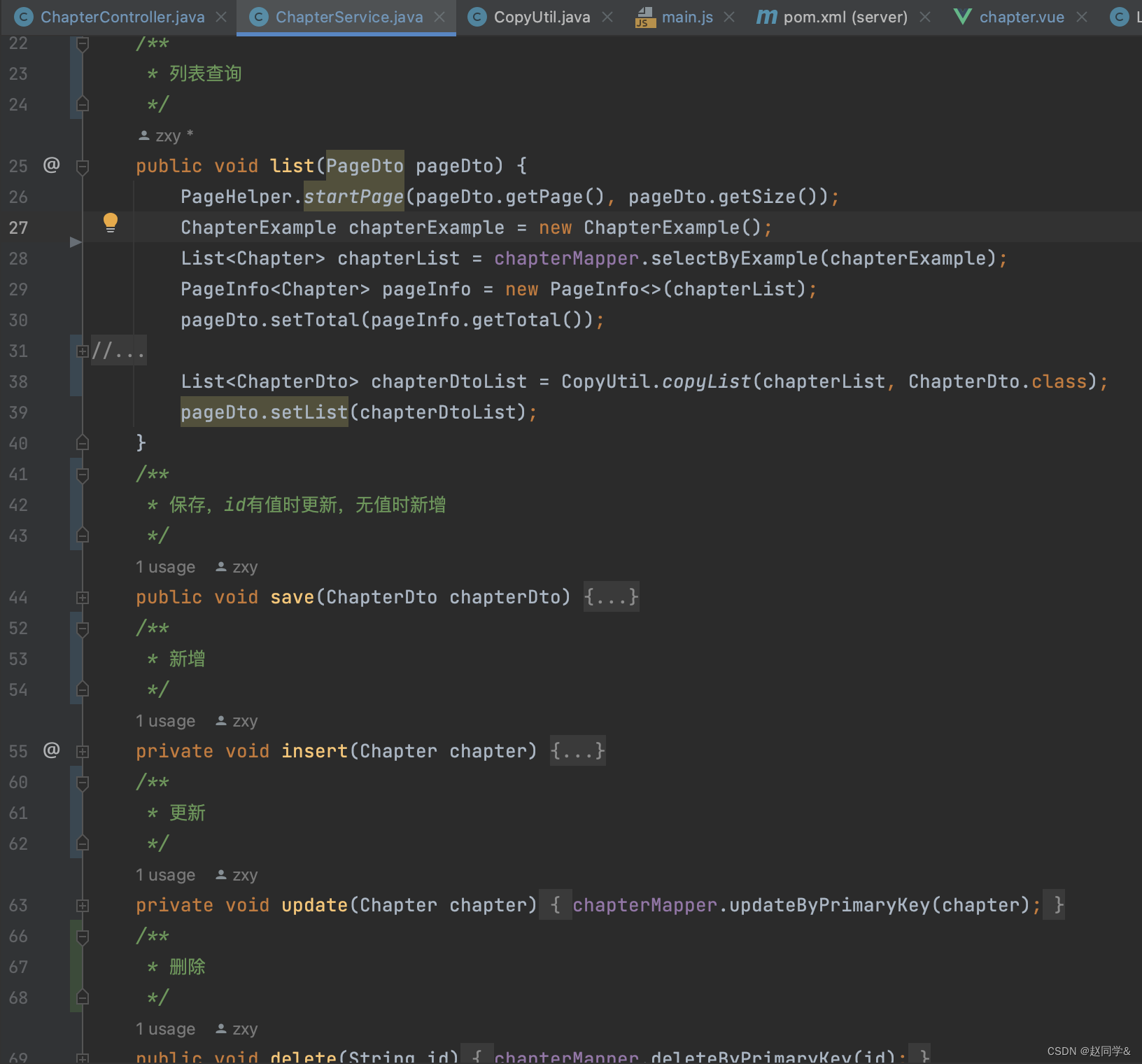The image size is (1142, 1064).
Task: Click the comment text 列表查询
Action: tap(206, 73)
